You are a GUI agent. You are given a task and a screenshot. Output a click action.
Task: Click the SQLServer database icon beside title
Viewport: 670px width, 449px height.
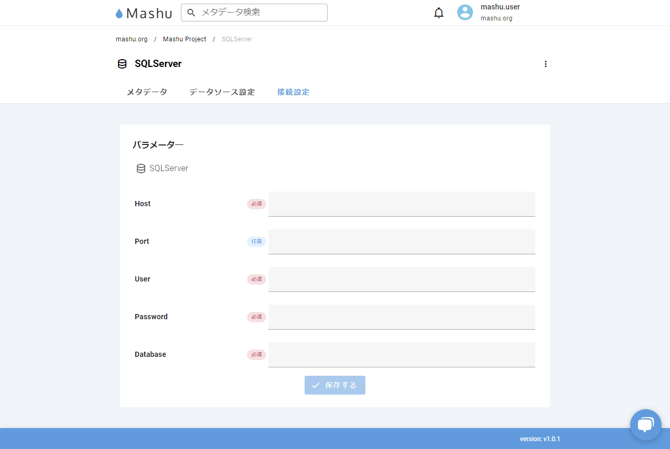[122, 64]
